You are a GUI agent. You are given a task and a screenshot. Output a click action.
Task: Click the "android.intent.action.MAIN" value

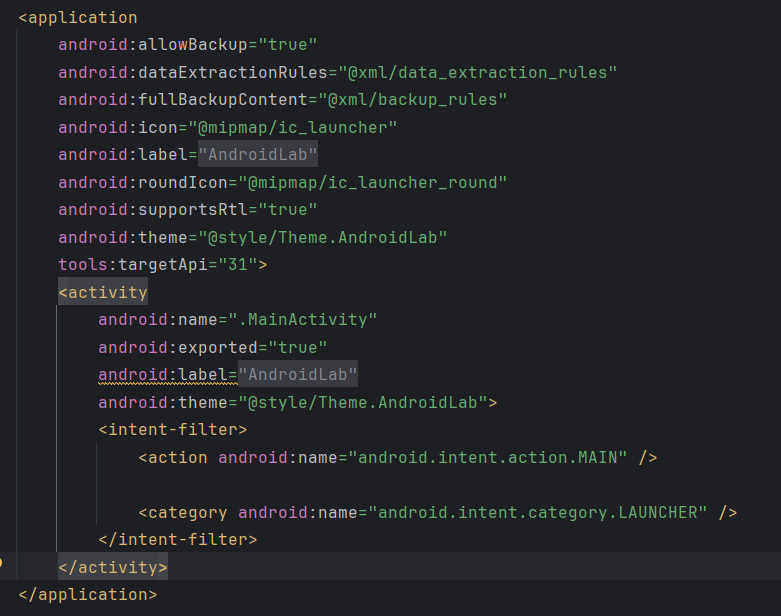pyautogui.click(x=488, y=457)
